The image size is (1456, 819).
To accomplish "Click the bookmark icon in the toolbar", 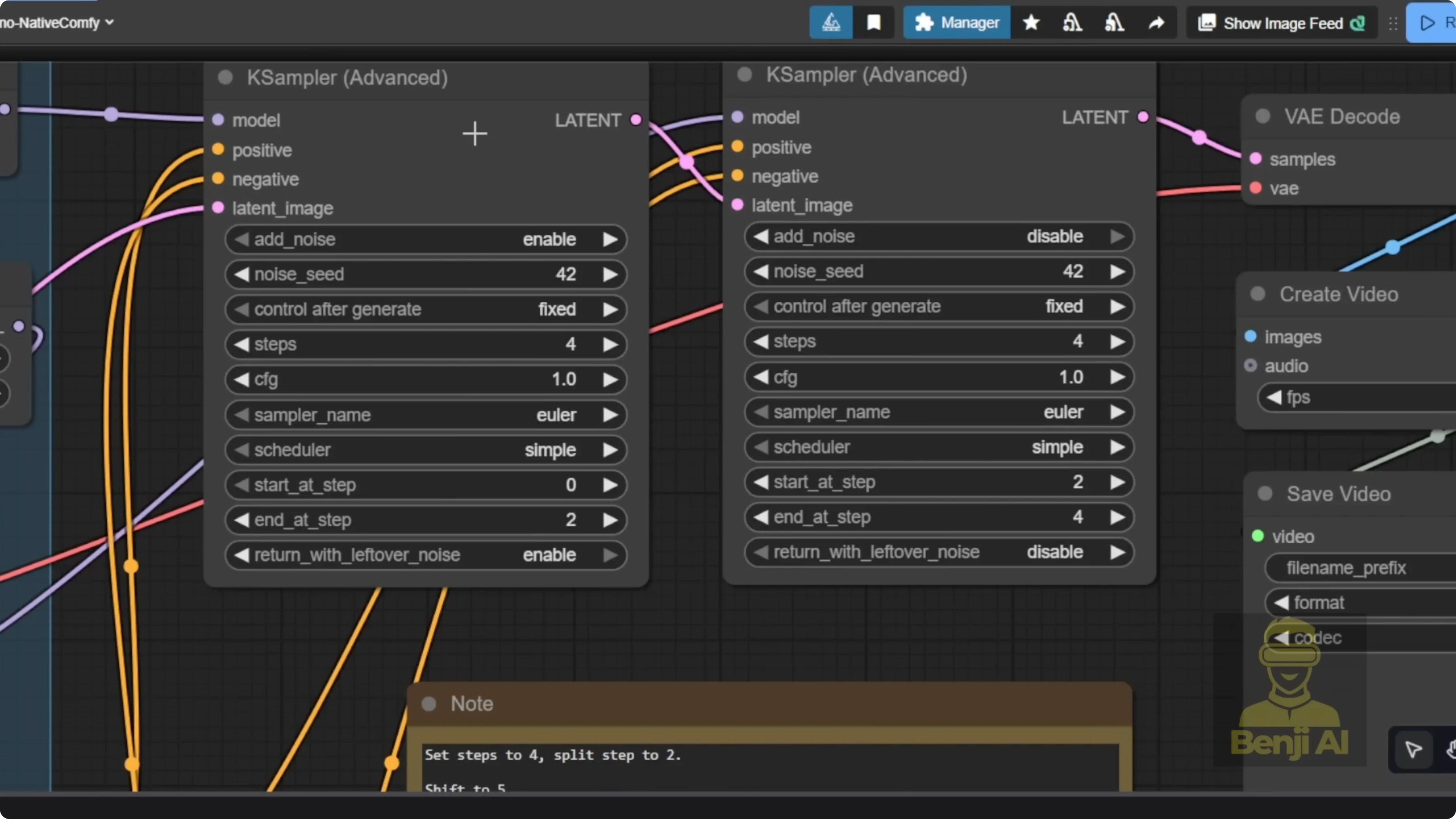I will 874,23.
